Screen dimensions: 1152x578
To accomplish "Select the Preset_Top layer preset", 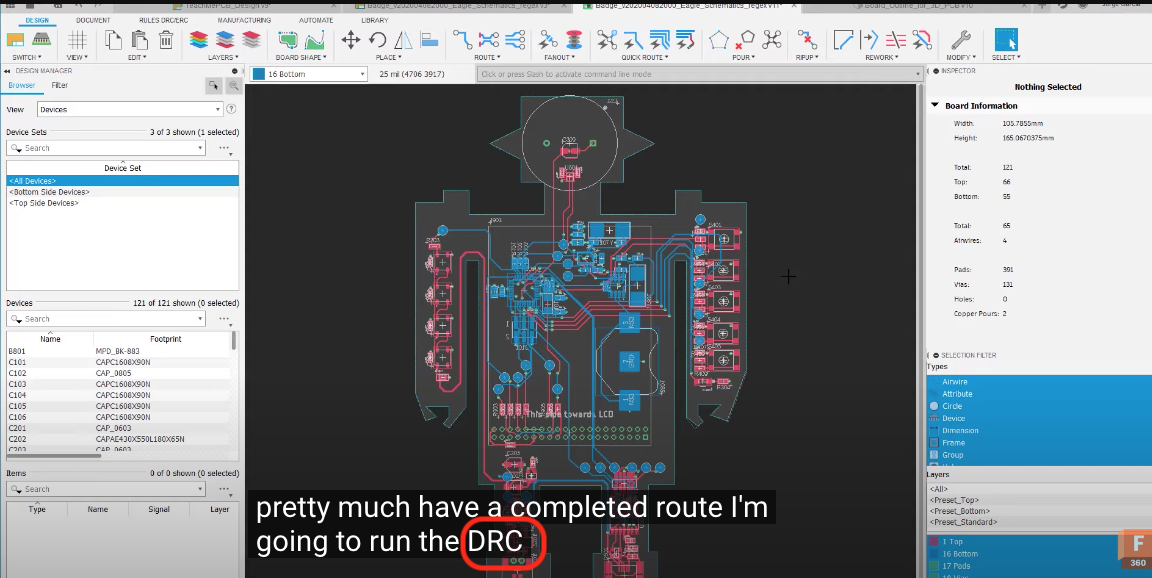I will [953, 499].
